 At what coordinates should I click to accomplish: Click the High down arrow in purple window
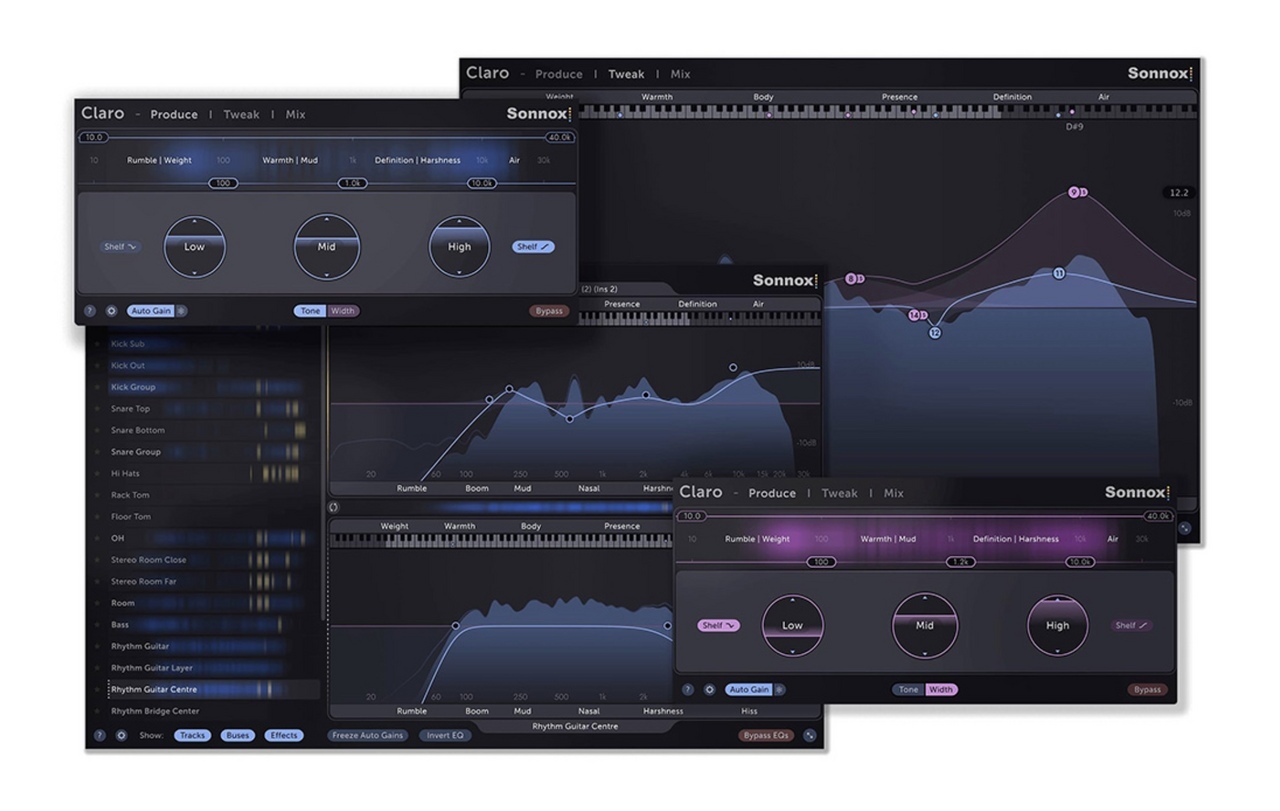coord(1058,651)
